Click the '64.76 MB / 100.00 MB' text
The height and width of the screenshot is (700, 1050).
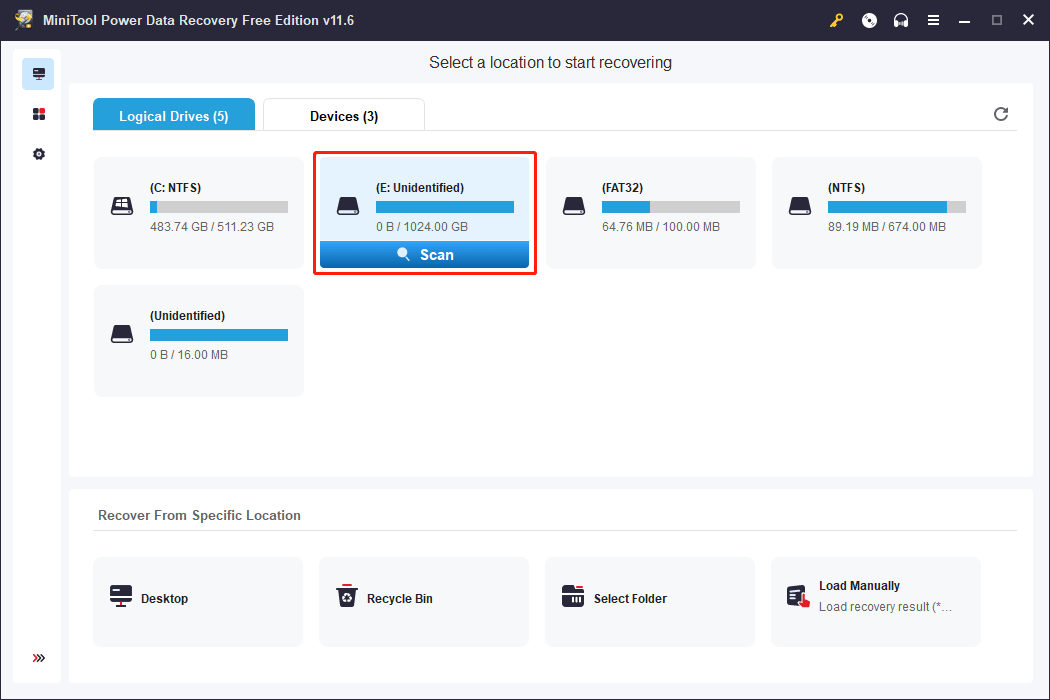[661, 226]
